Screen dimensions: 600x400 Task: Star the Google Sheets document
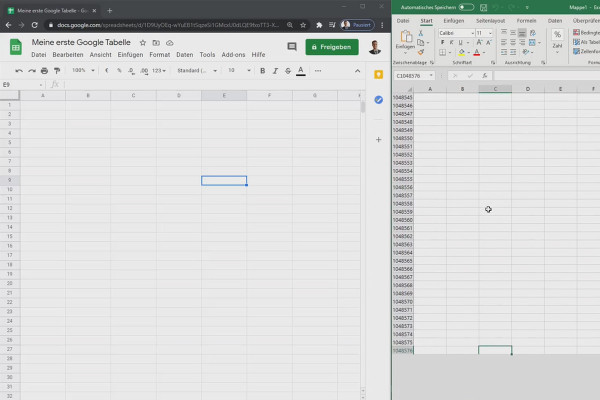click(x=143, y=43)
